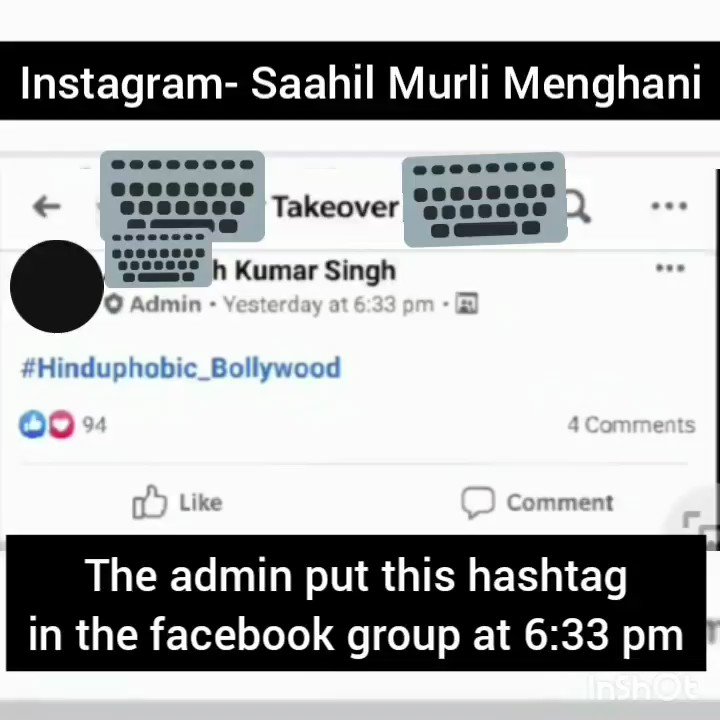Tap the black circular profile picture

click(x=57, y=286)
